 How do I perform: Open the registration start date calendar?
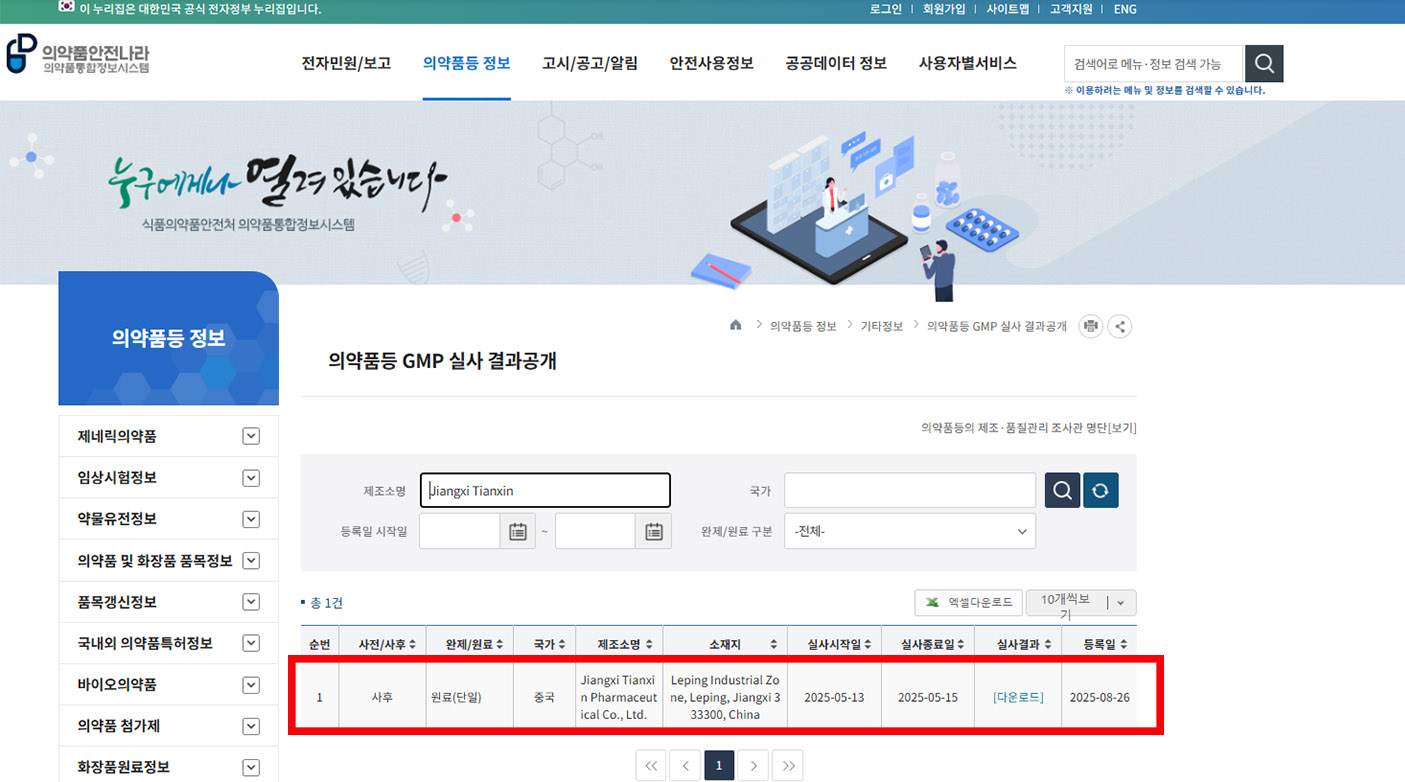517,532
